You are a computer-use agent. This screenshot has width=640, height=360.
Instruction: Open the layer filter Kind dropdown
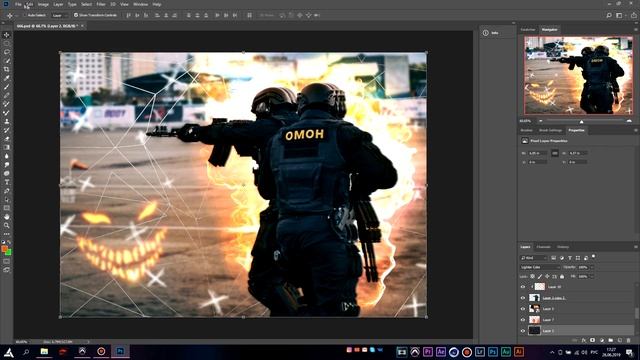(x=533, y=258)
